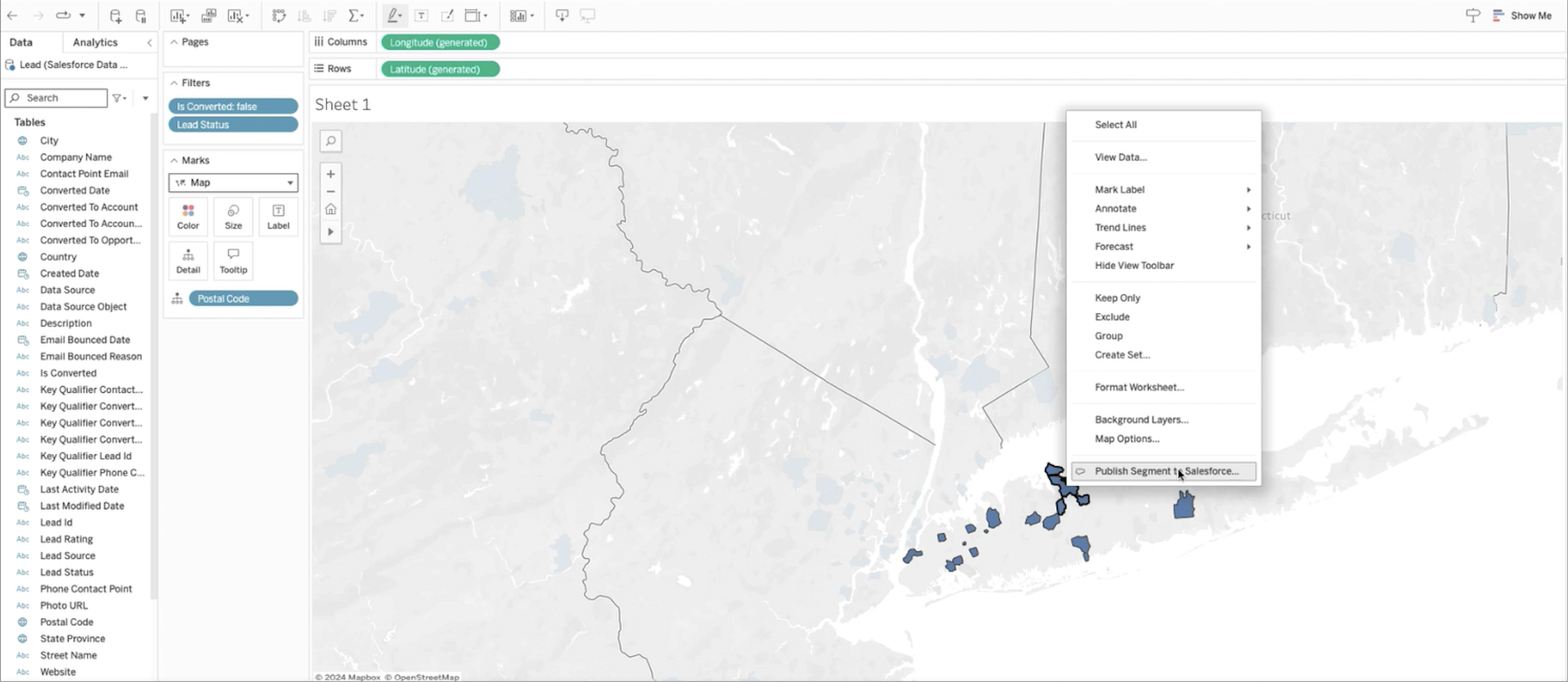Choose Map Options... in the context menu

1127,439
